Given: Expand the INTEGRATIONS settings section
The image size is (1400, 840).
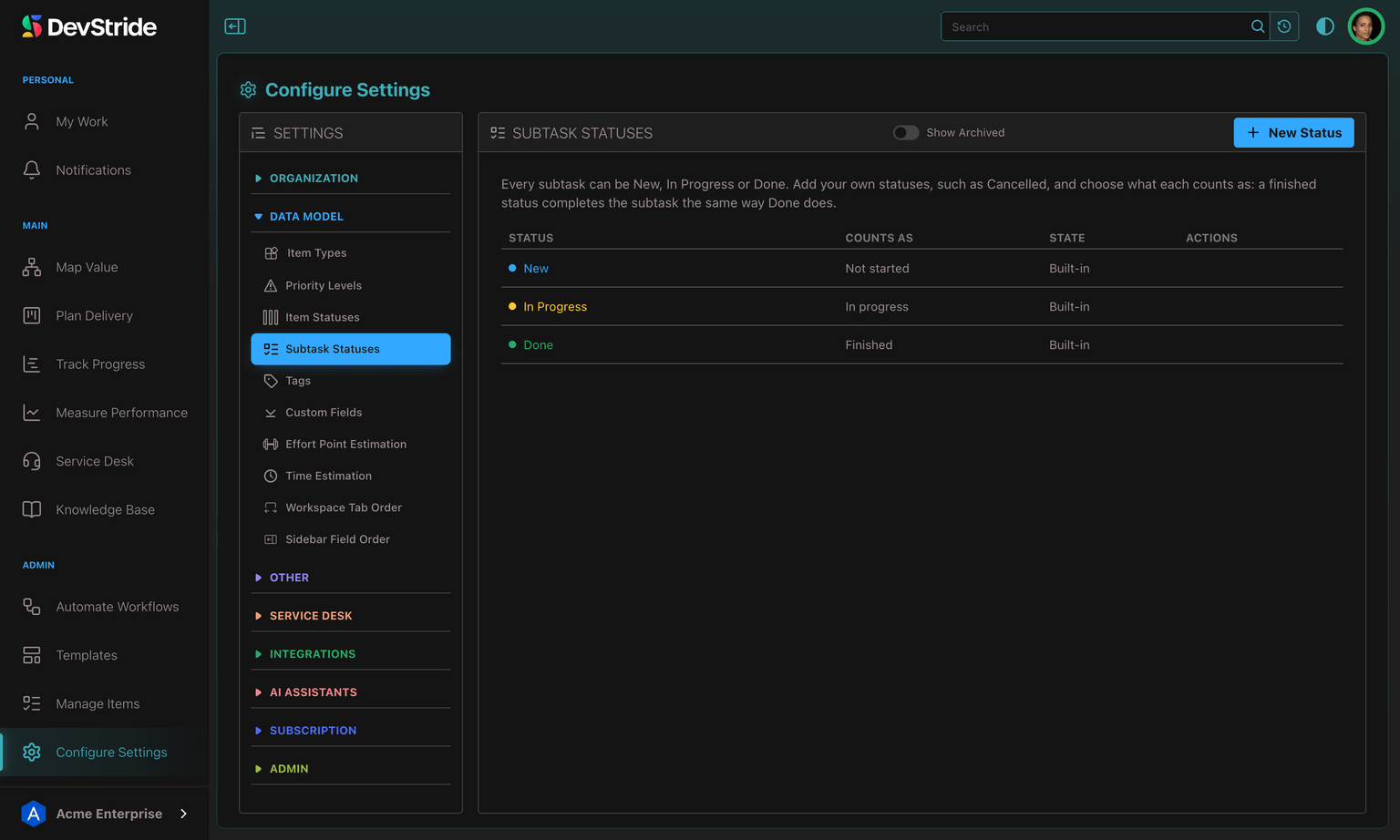Looking at the screenshot, I should click(x=351, y=654).
